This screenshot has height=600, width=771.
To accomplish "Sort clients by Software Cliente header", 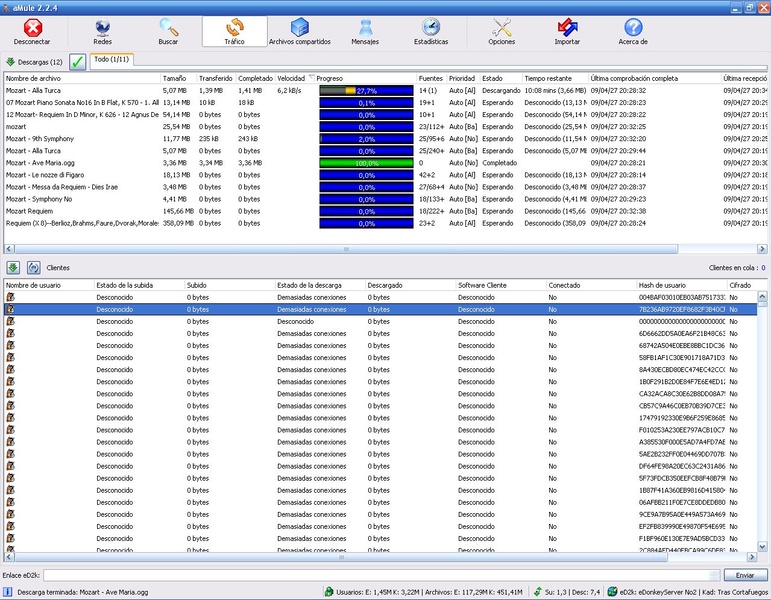I will click(501, 285).
